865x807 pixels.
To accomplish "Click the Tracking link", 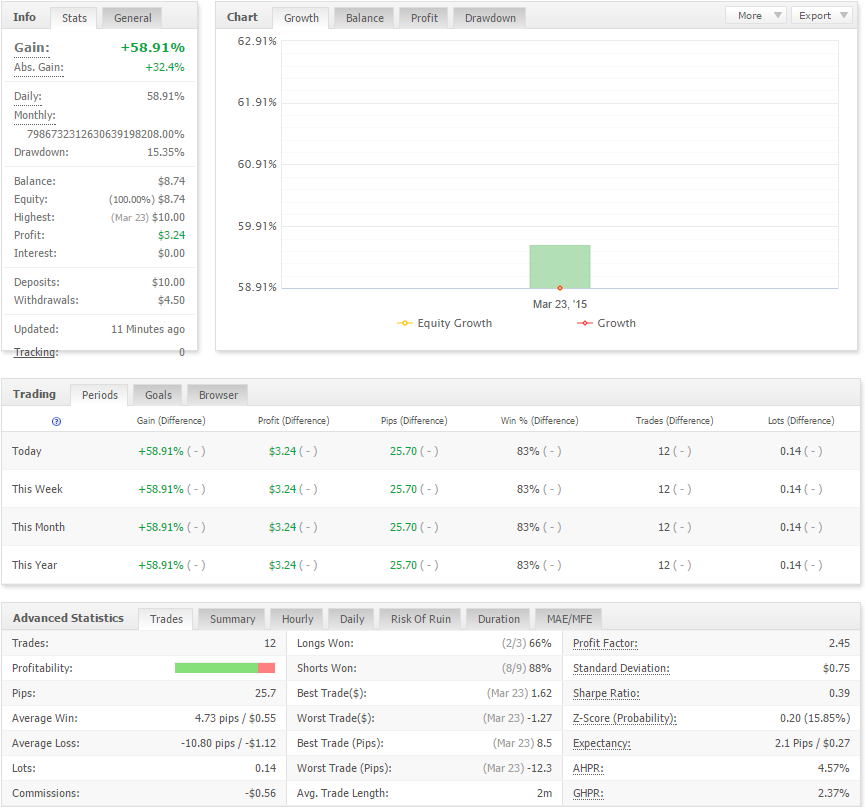I will point(36,352).
